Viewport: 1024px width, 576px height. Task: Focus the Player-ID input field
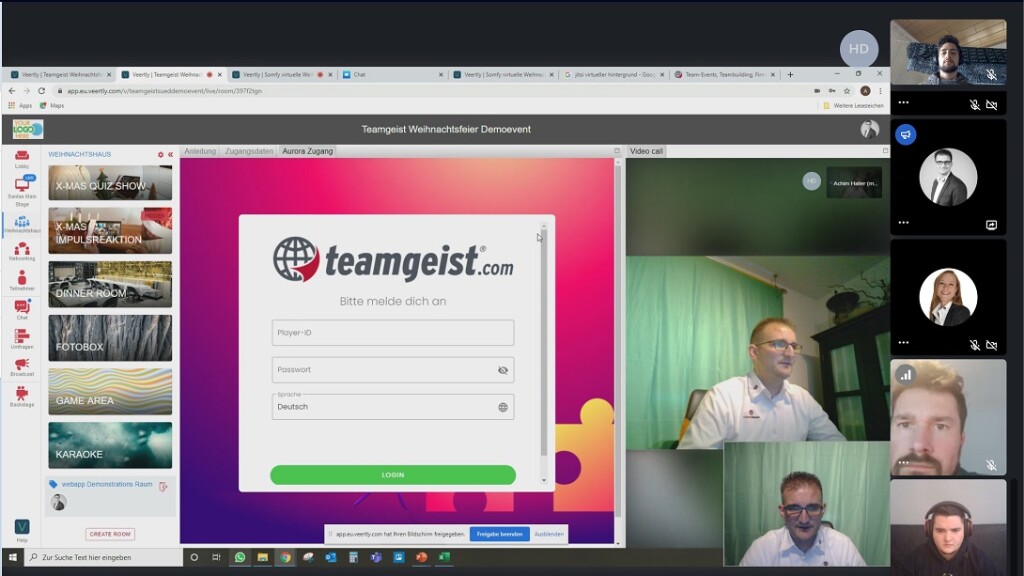392,332
